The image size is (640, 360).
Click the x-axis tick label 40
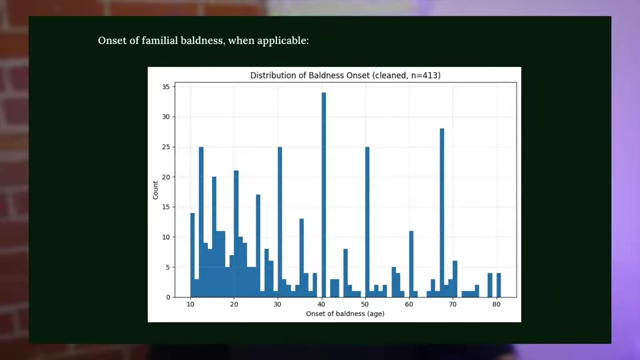322,304
